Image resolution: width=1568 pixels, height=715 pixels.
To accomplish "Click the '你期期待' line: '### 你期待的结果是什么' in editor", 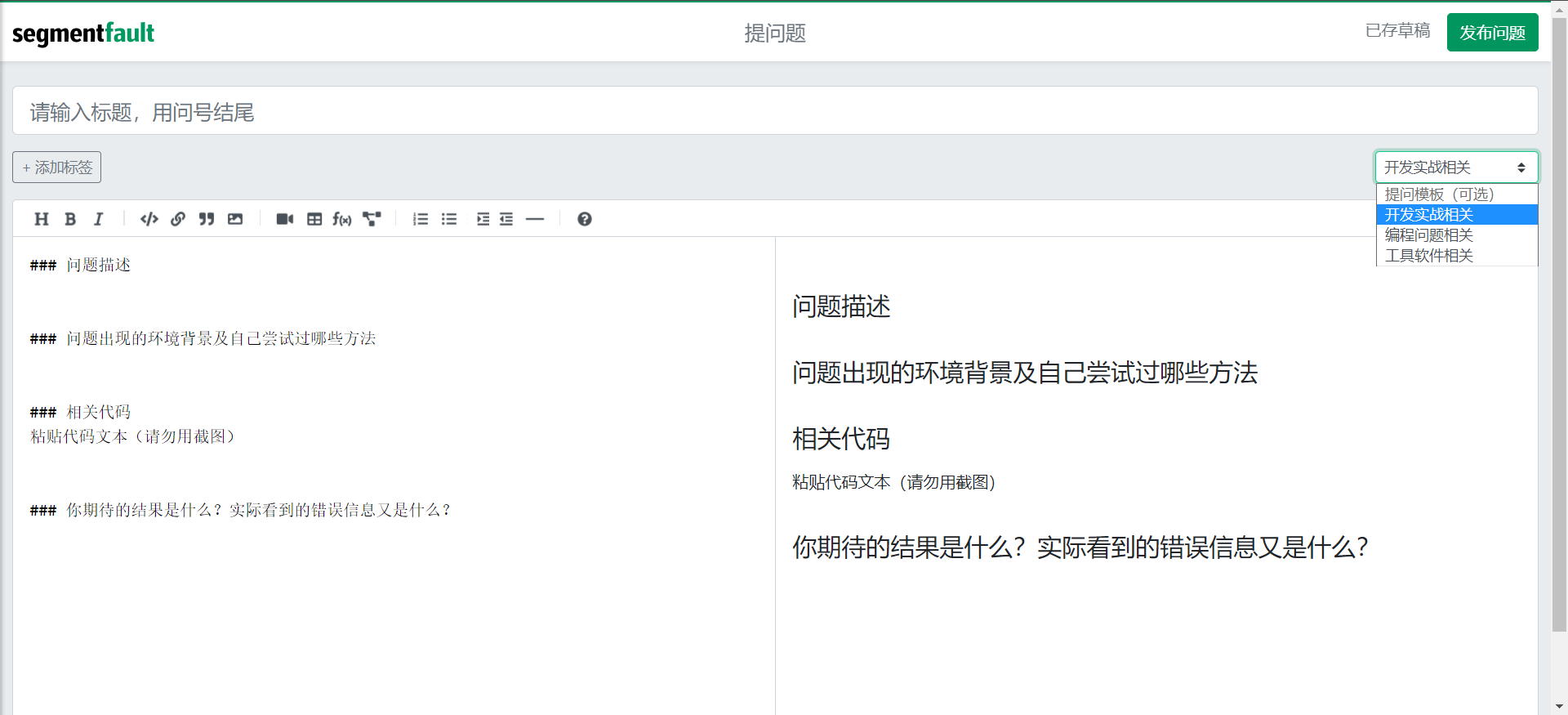I will coord(240,510).
